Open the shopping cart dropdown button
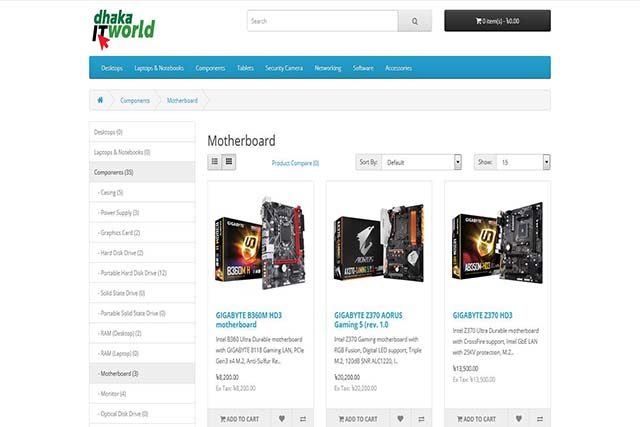Screen dimensions: 640x427 [x=497, y=21]
